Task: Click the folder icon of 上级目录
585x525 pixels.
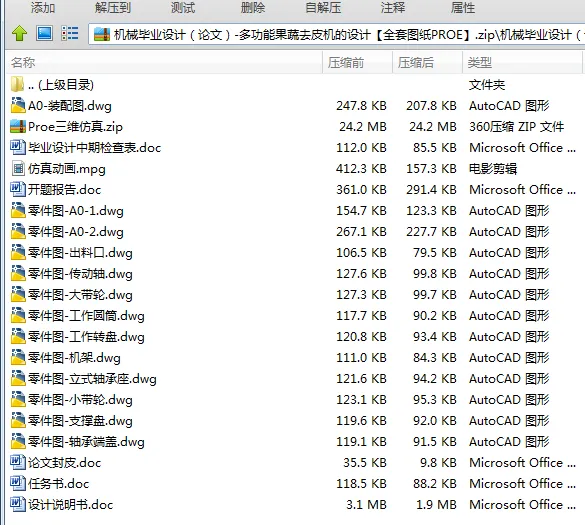Action: (x=17, y=84)
